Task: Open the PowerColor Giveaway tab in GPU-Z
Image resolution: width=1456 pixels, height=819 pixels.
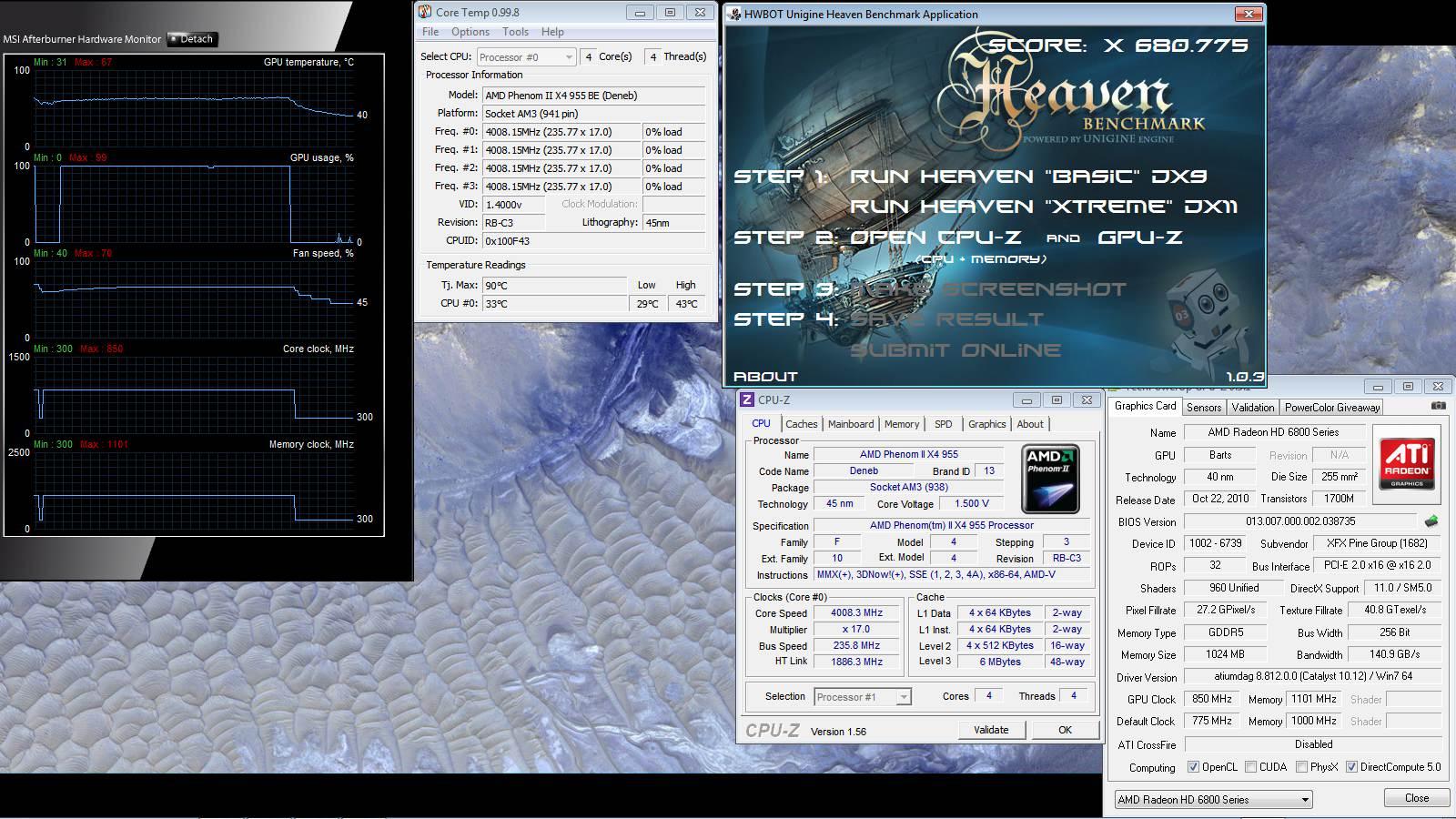Action: tap(1332, 408)
